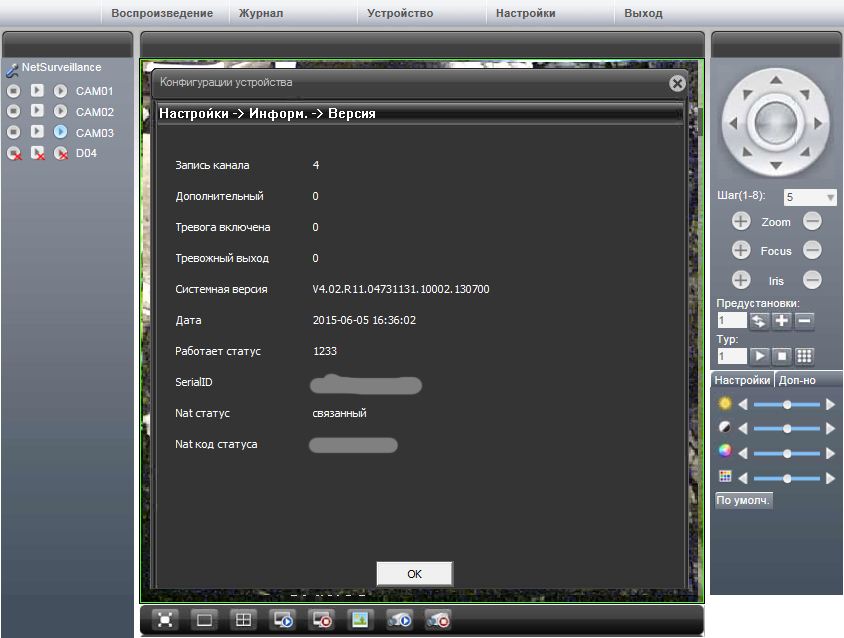
Task: Click the plus icon beside the preset field
Action: click(x=782, y=321)
